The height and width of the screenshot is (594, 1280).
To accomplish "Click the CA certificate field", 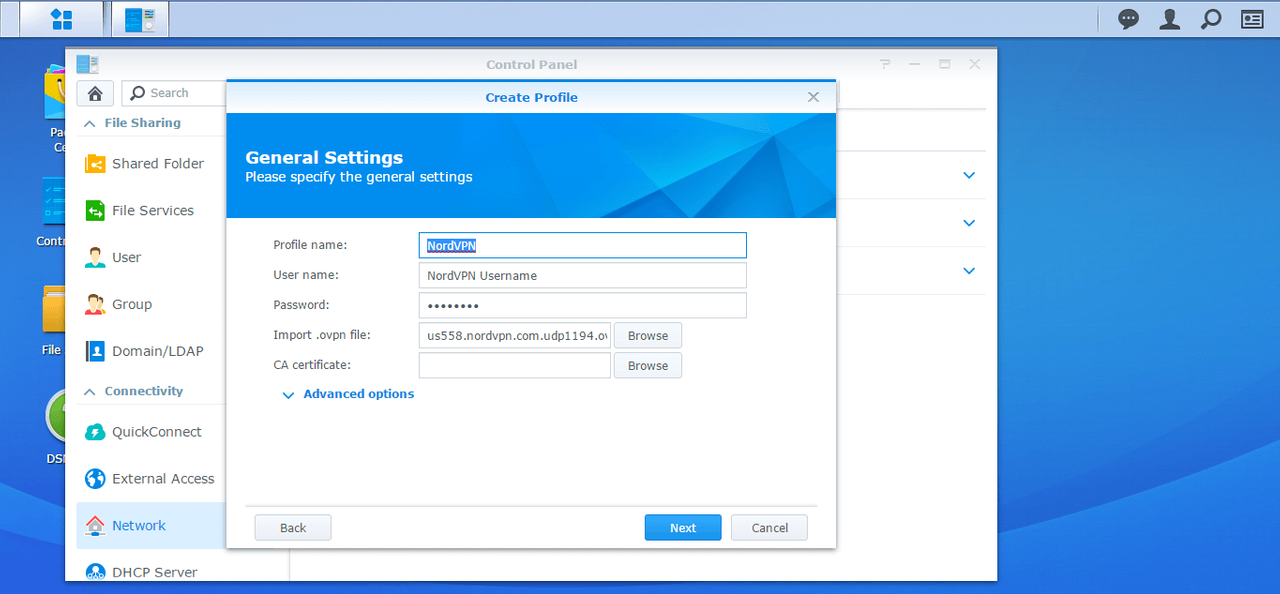I will click(x=515, y=365).
